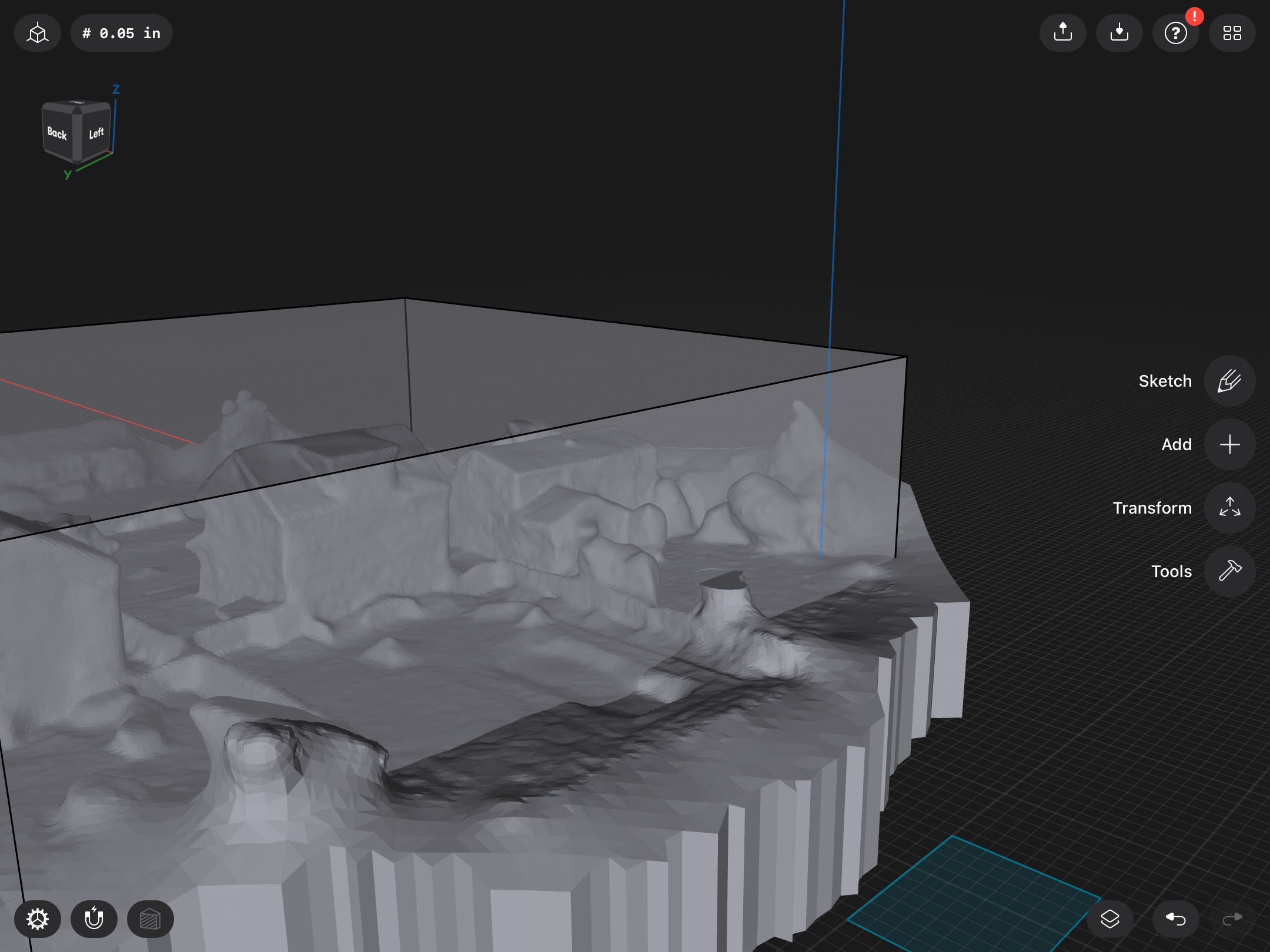Click the Sketch label text
Screen dimensions: 1270x952
click(x=1165, y=381)
